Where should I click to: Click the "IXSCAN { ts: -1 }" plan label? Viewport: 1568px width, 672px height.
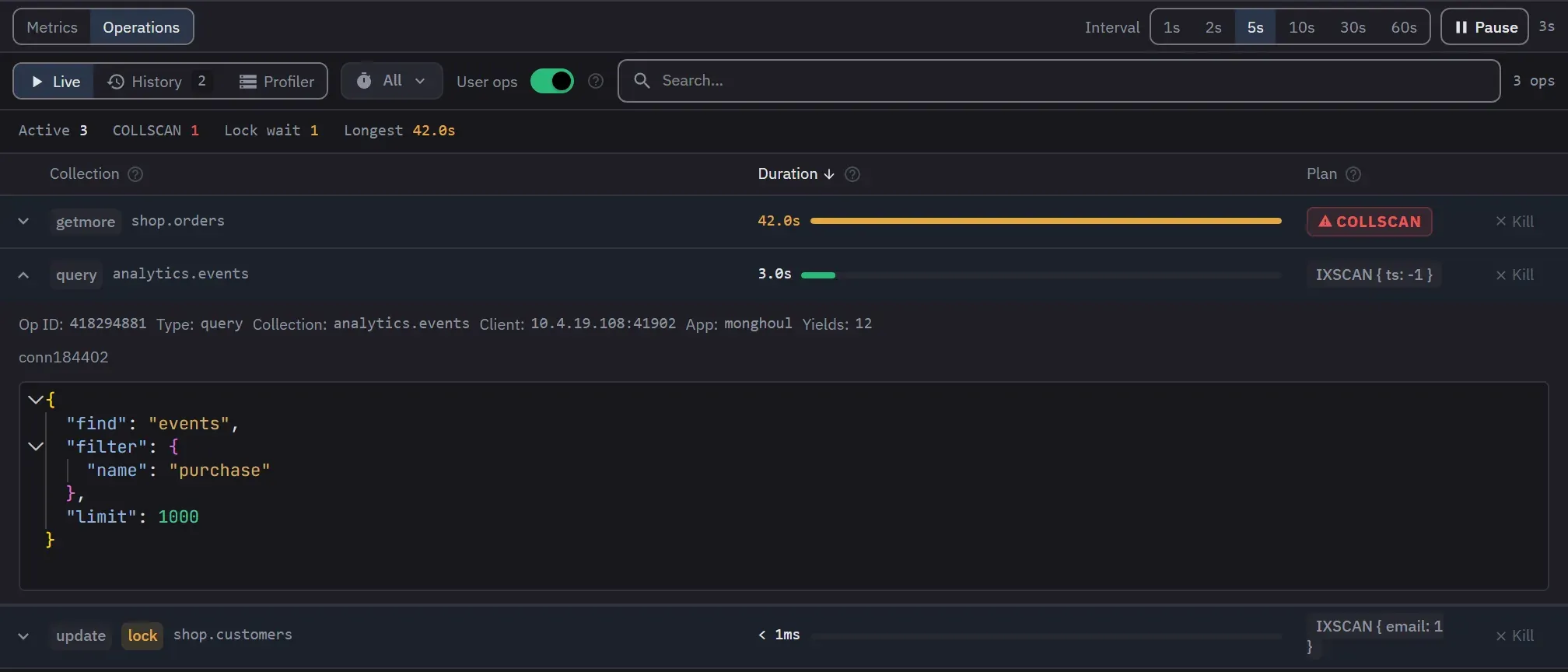tap(1374, 275)
